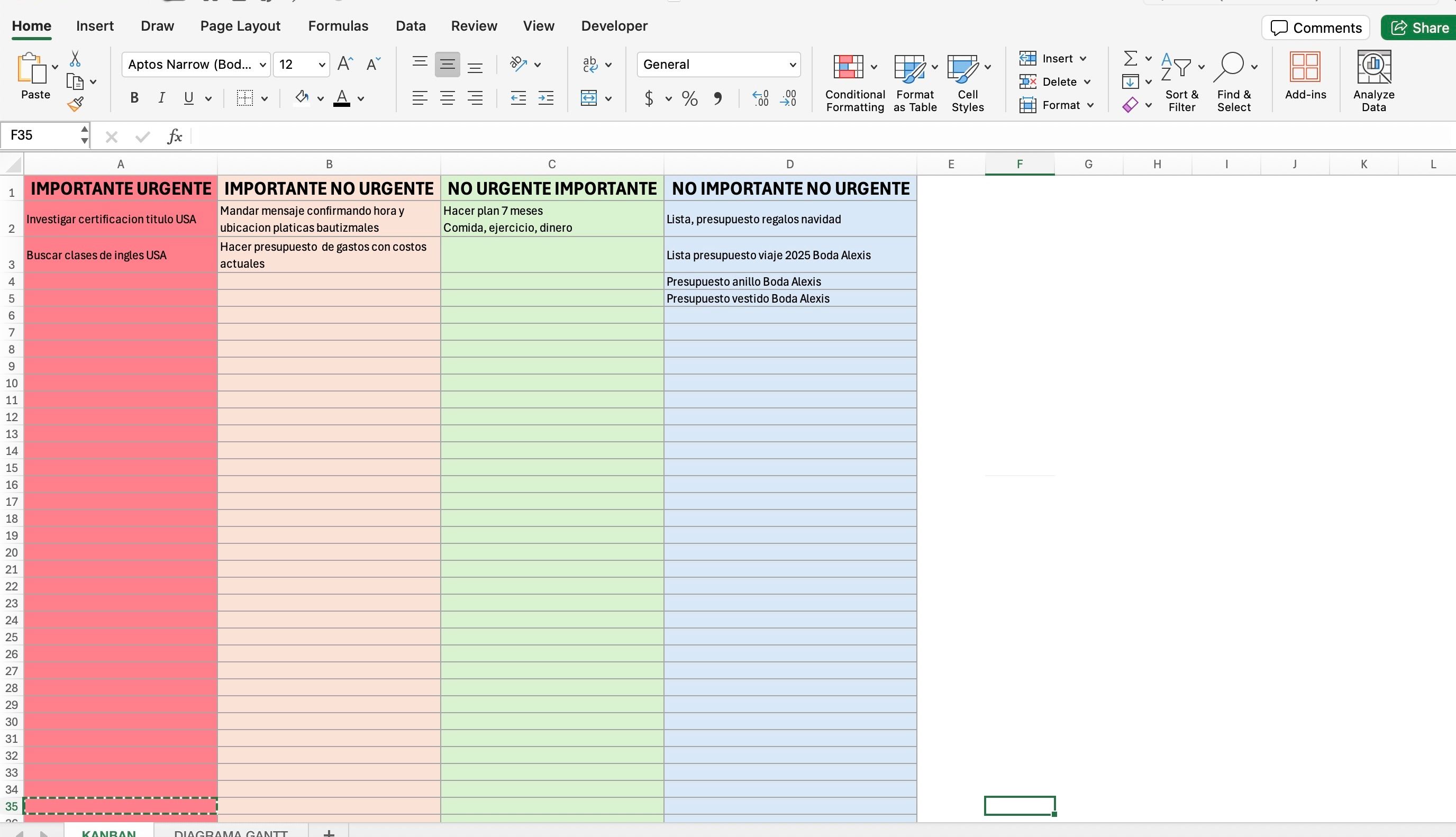Open the Fill Color dropdown arrow
Screen dimensions: 1456x837
point(321,99)
